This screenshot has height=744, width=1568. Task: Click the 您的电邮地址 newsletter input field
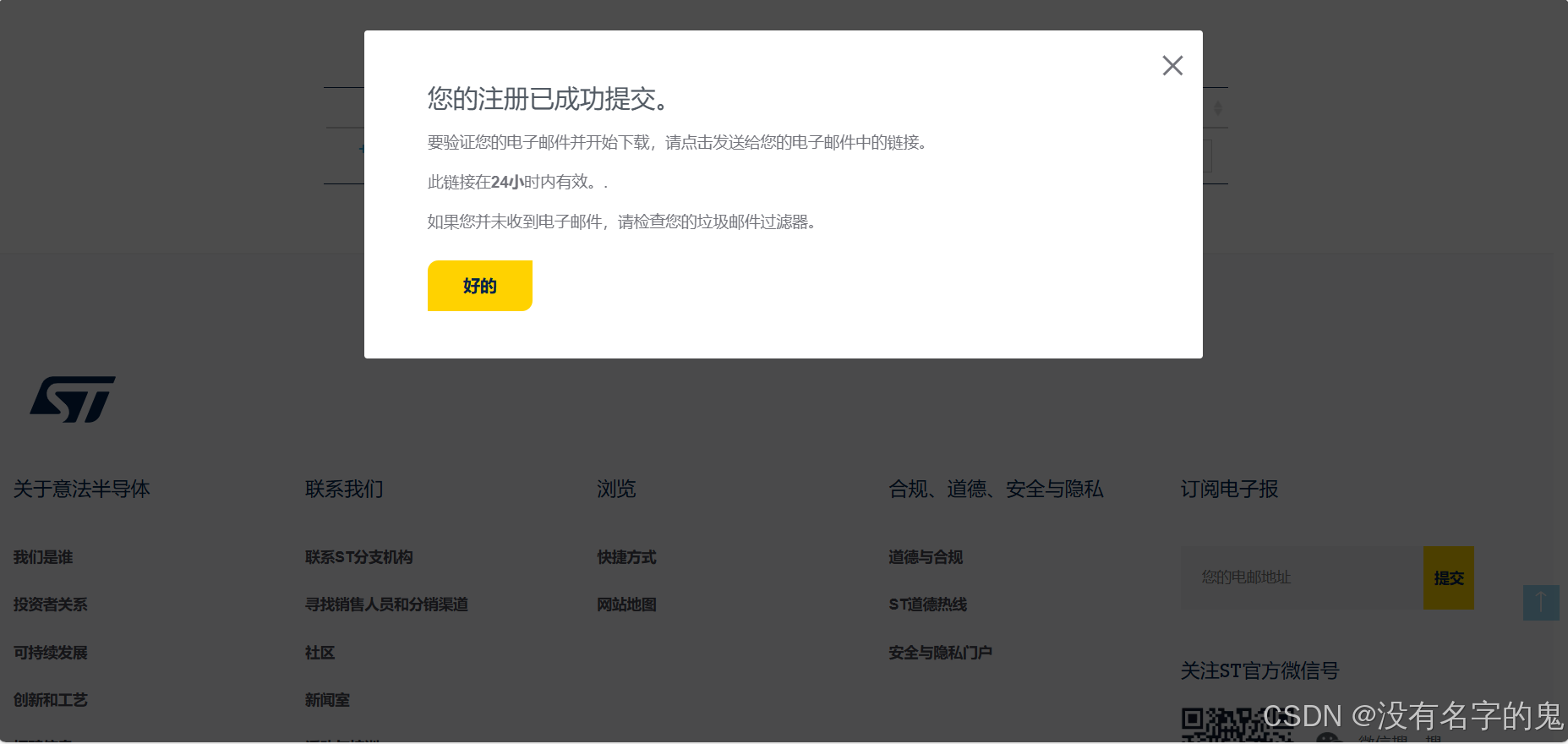[1302, 577]
